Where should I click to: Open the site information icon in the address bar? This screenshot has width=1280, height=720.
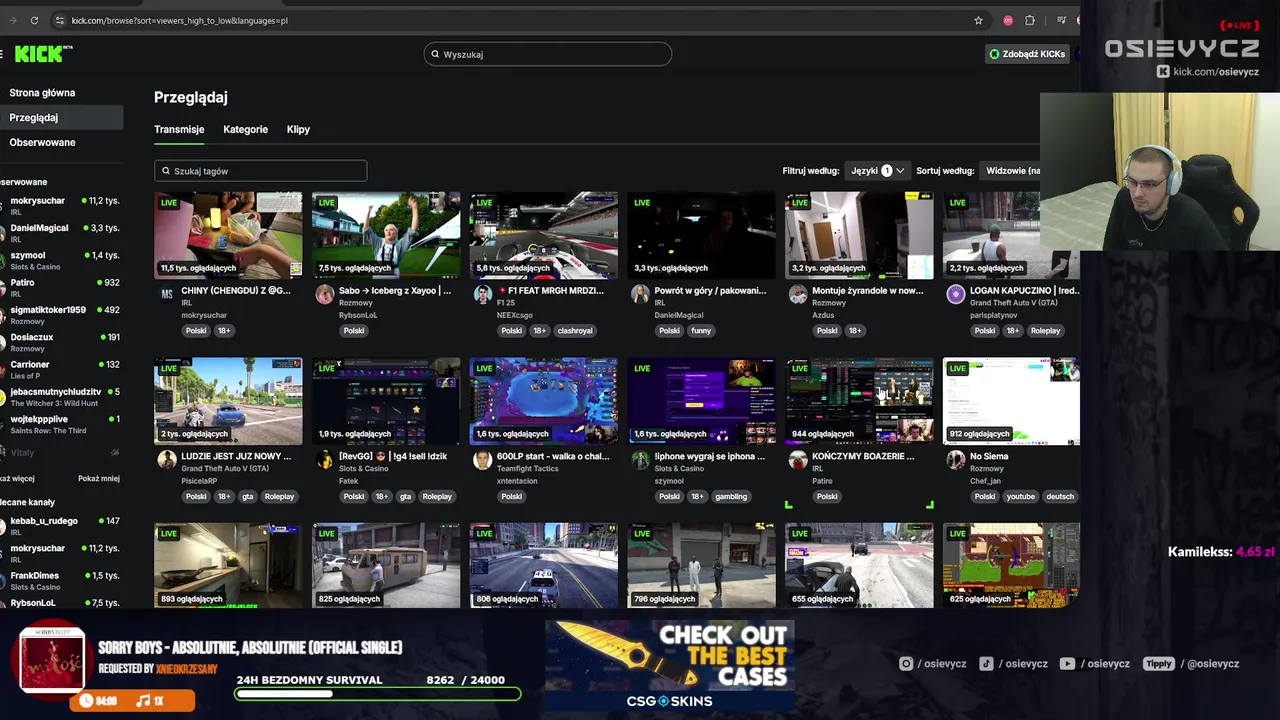click(60, 20)
